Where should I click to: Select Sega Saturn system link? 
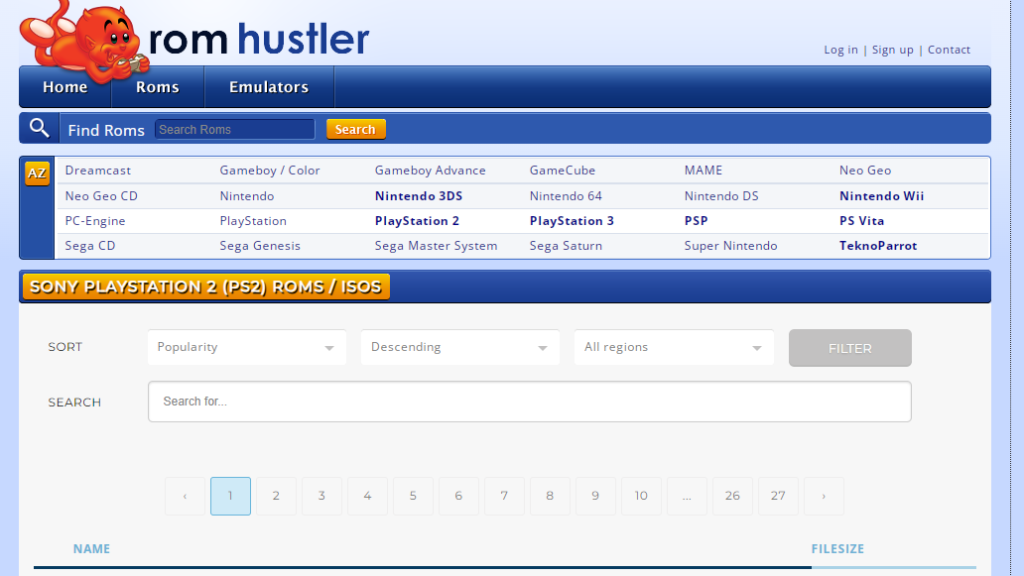pos(566,246)
